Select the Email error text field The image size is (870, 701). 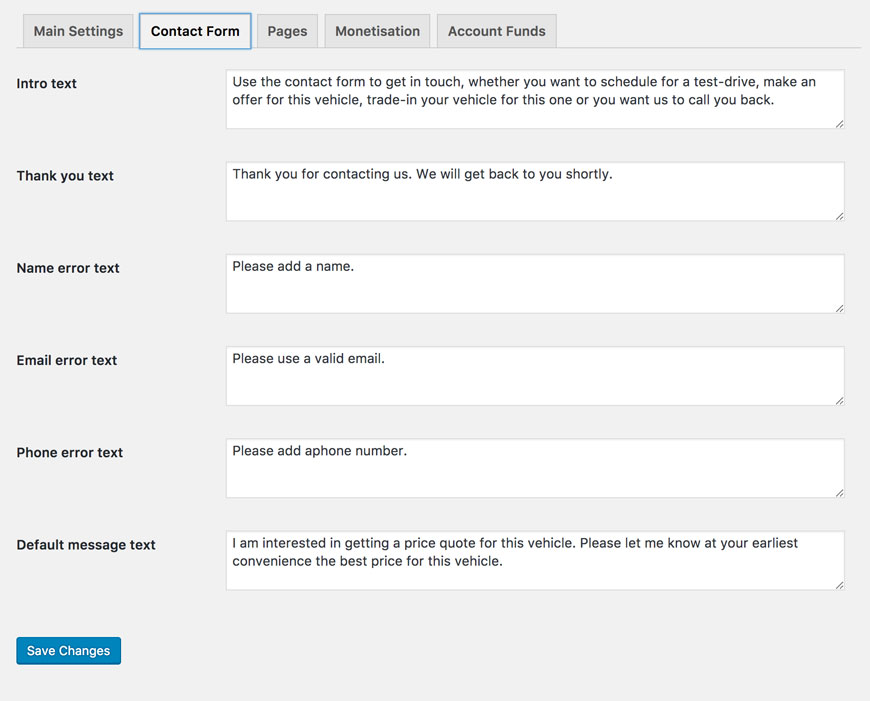pyautogui.click(x=535, y=376)
